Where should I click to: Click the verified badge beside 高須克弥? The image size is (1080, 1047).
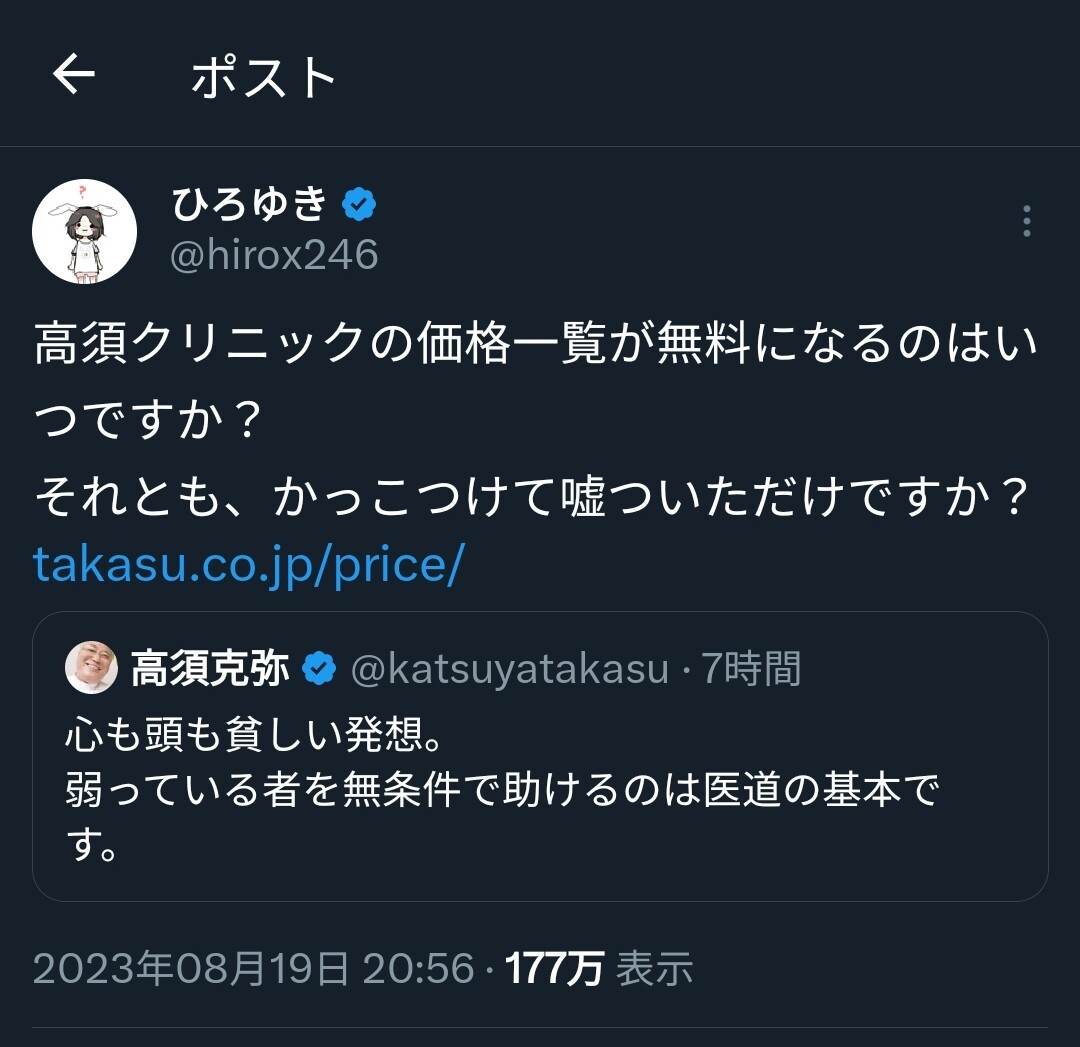point(319,668)
